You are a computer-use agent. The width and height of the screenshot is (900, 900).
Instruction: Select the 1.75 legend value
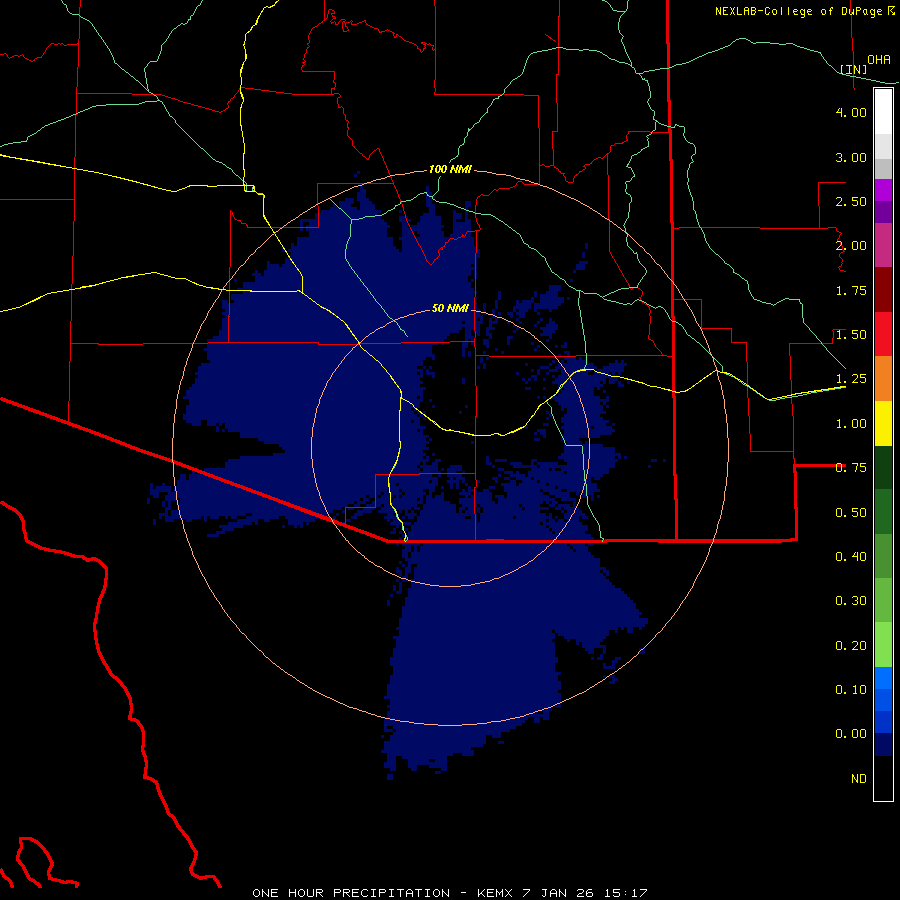pos(851,290)
